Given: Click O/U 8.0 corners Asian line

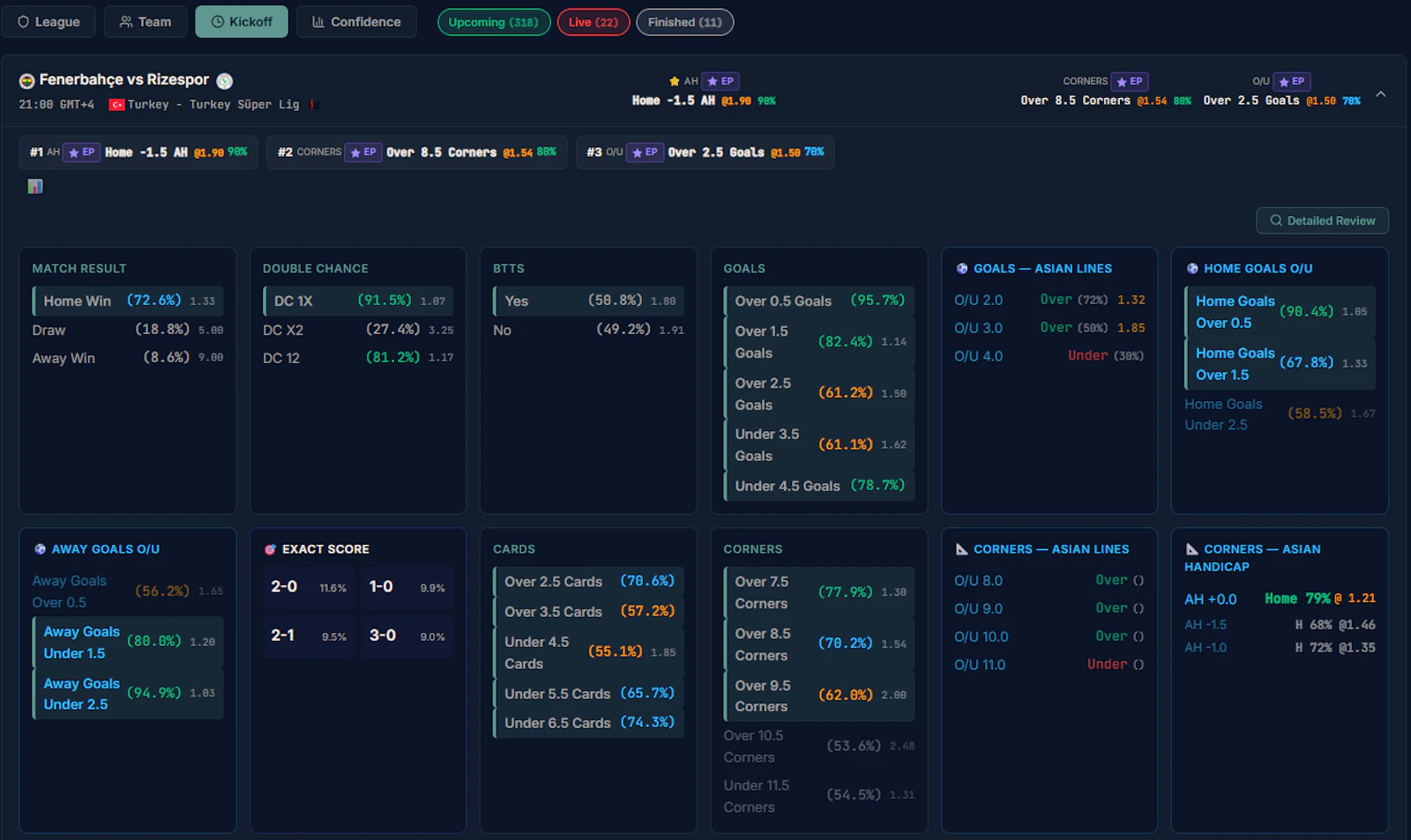Looking at the screenshot, I should click(1049, 581).
